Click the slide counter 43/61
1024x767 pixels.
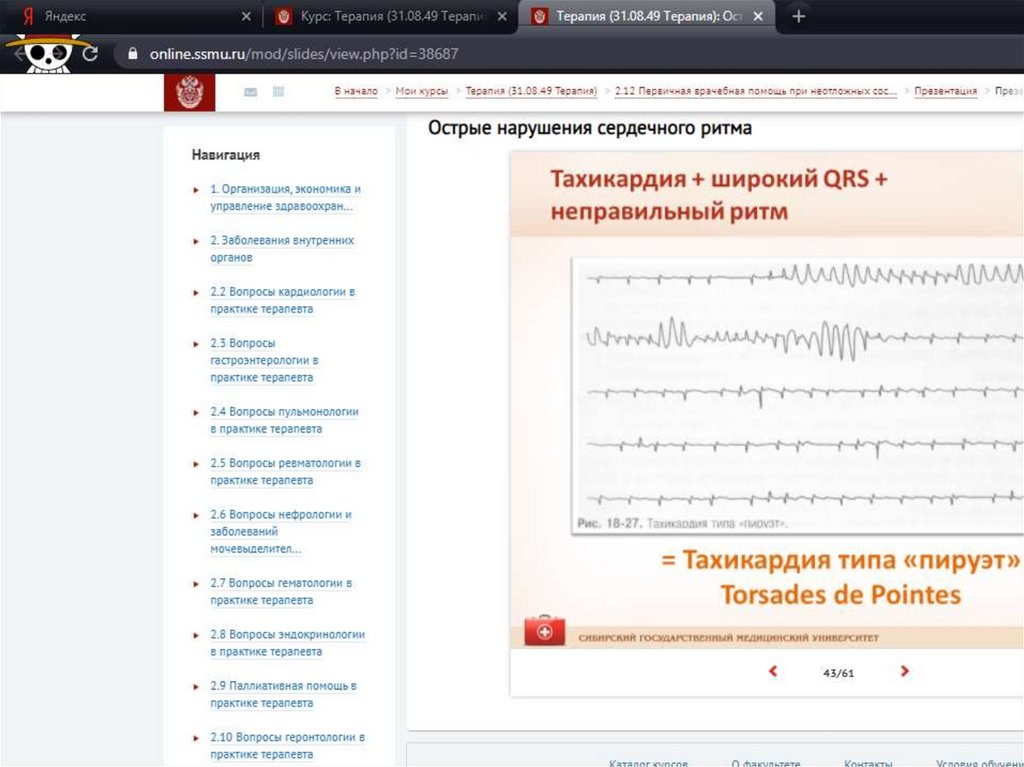point(839,673)
